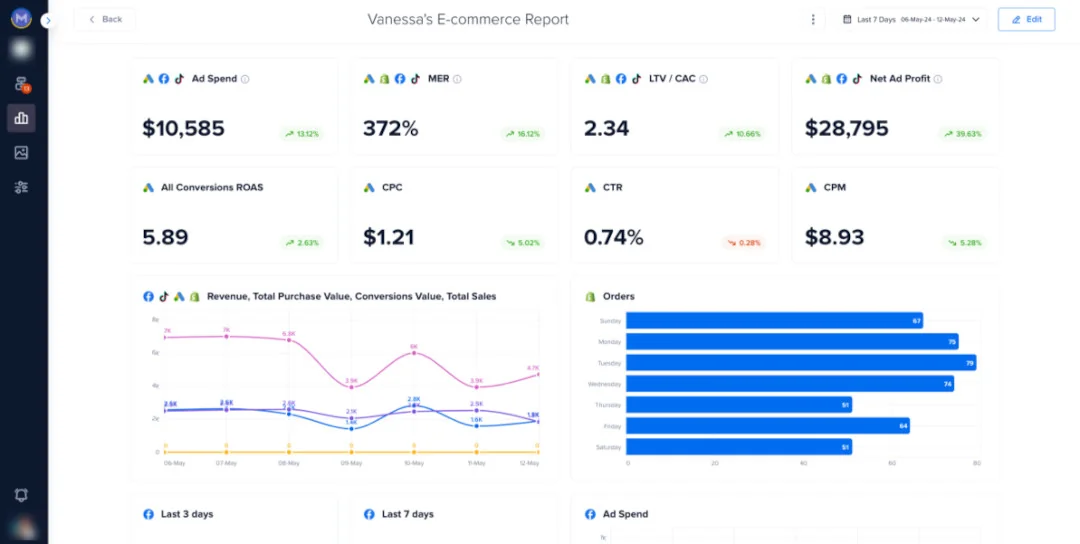Click the Last 3 days card title

point(187,514)
